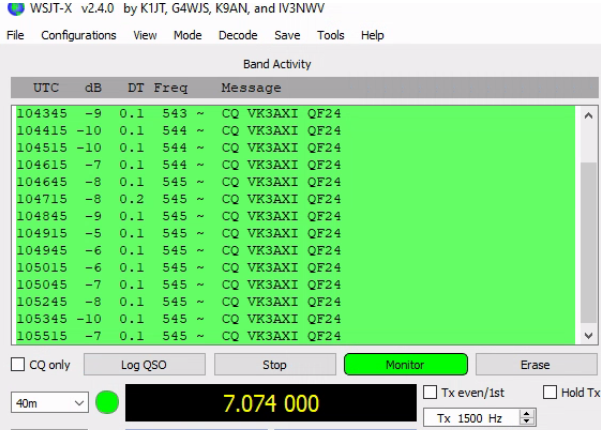The width and height of the screenshot is (601, 430).
Task: Click Erase to clear band activity
Action: pyautogui.click(x=537, y=366)
